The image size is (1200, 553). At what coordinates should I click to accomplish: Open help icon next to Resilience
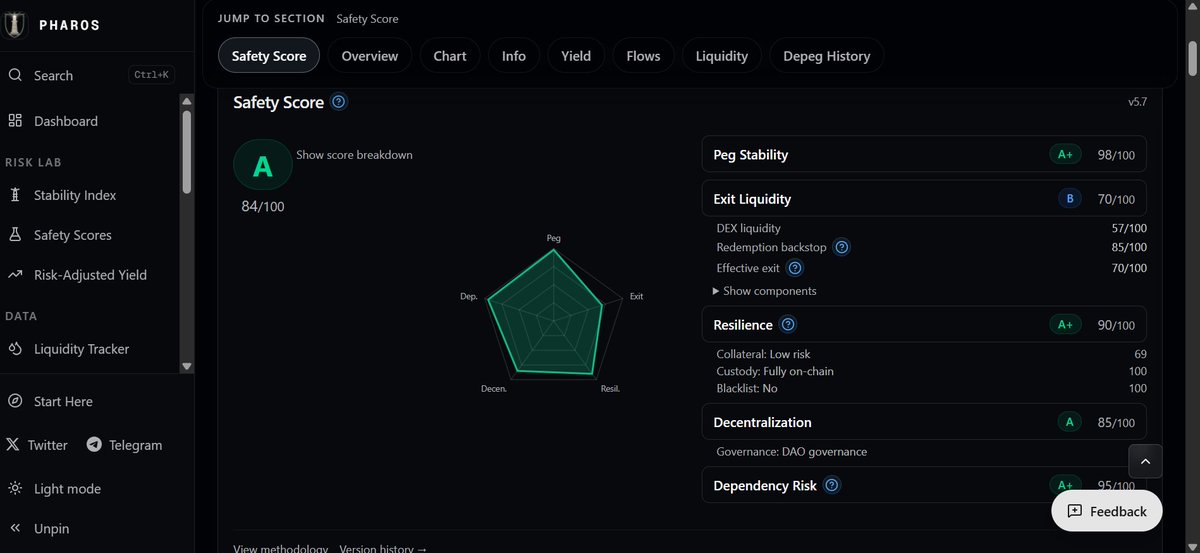(x=788, y=325)
